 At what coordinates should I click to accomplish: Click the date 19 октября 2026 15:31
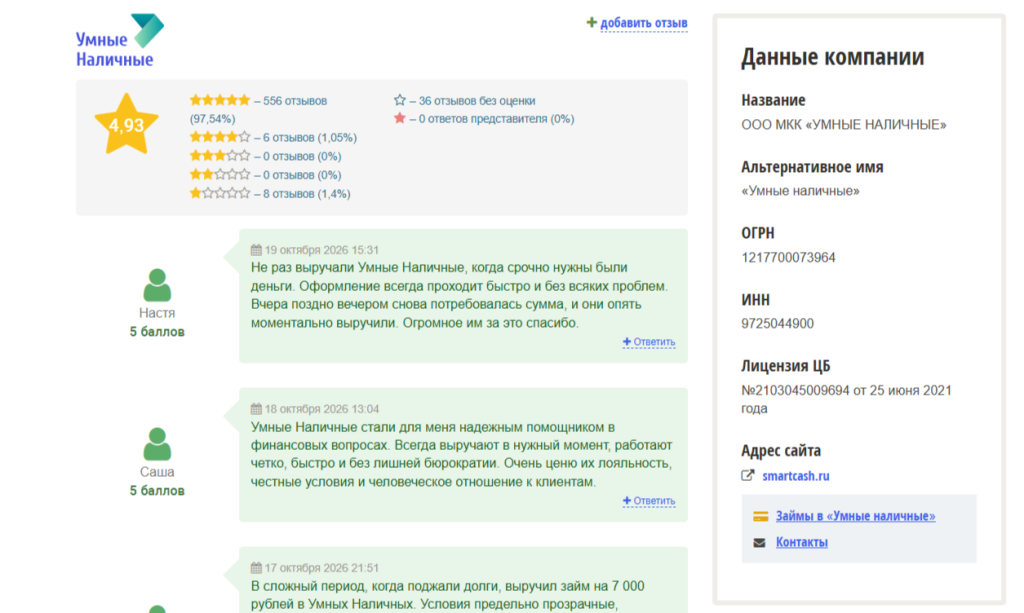pos(321,250)
